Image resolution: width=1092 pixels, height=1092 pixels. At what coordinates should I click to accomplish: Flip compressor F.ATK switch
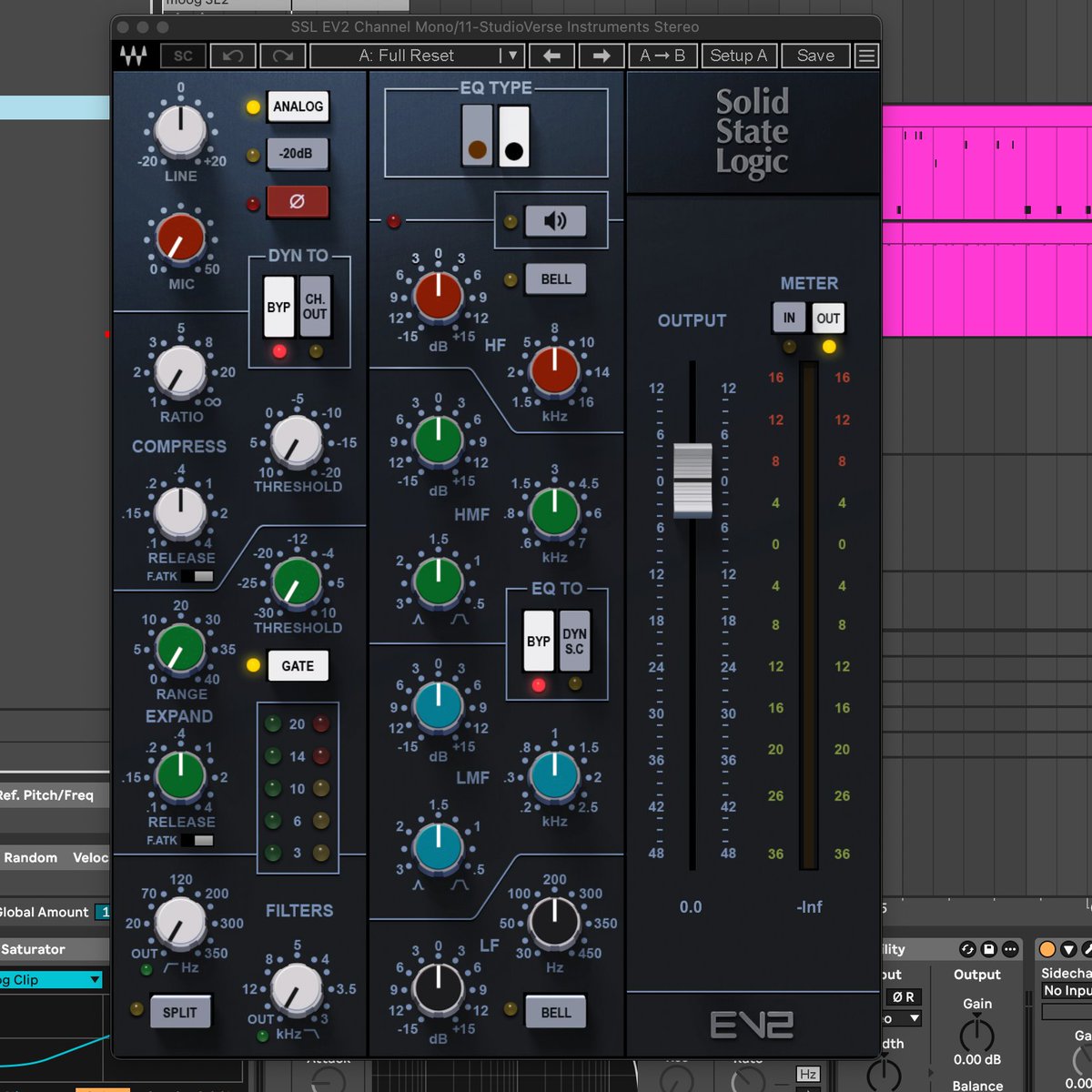(197, 576)
